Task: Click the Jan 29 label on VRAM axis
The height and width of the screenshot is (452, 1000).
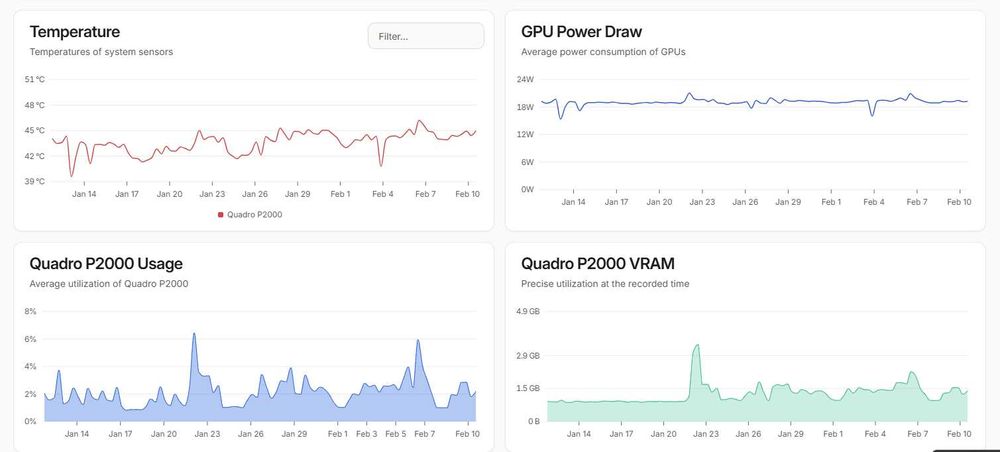Action: pos(791,434)
